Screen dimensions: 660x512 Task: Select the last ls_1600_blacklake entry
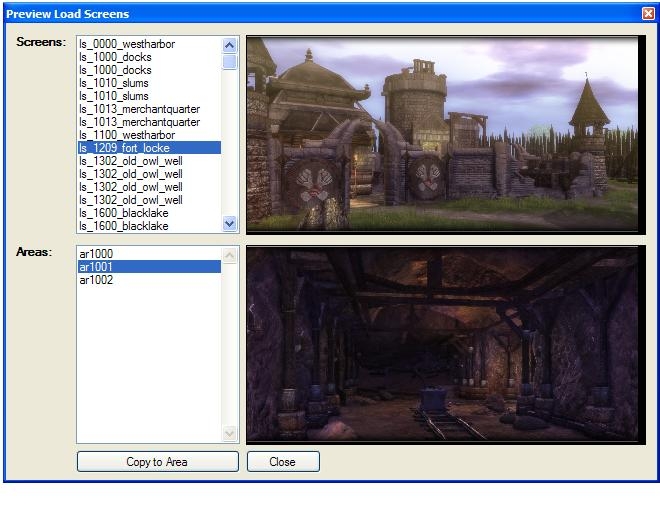124,226
